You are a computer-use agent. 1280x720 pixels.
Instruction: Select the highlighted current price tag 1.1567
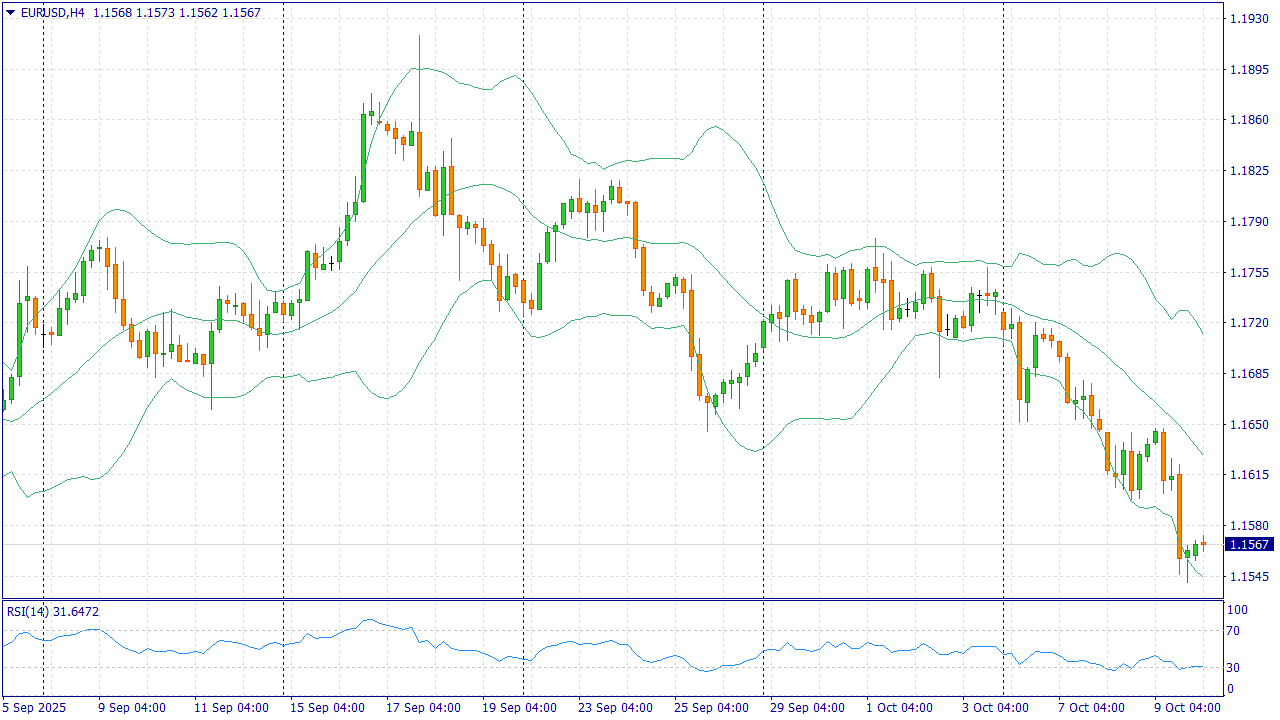[x=1250, y=545]
